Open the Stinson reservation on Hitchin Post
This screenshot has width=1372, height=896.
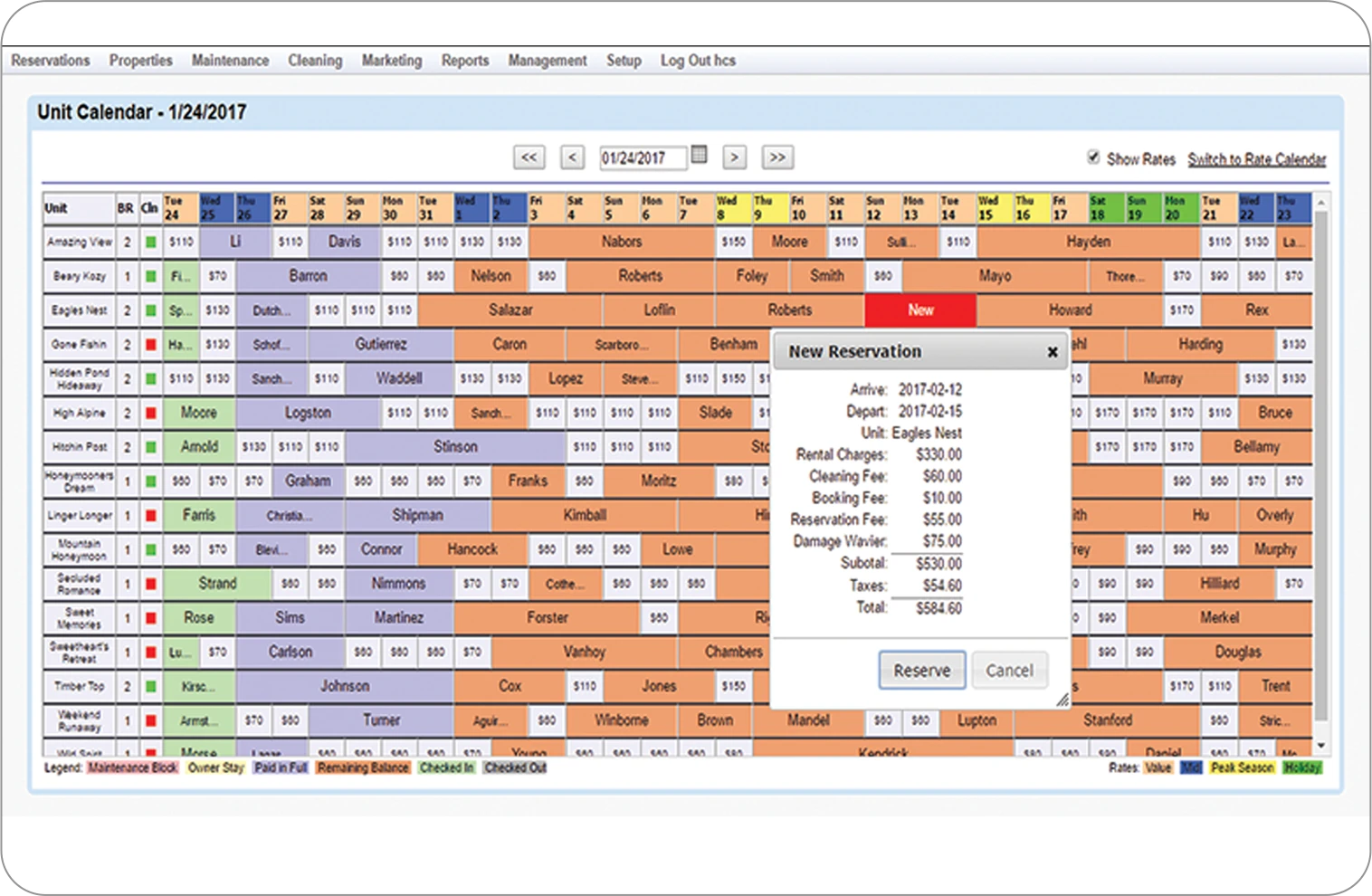tap(455, 447)
